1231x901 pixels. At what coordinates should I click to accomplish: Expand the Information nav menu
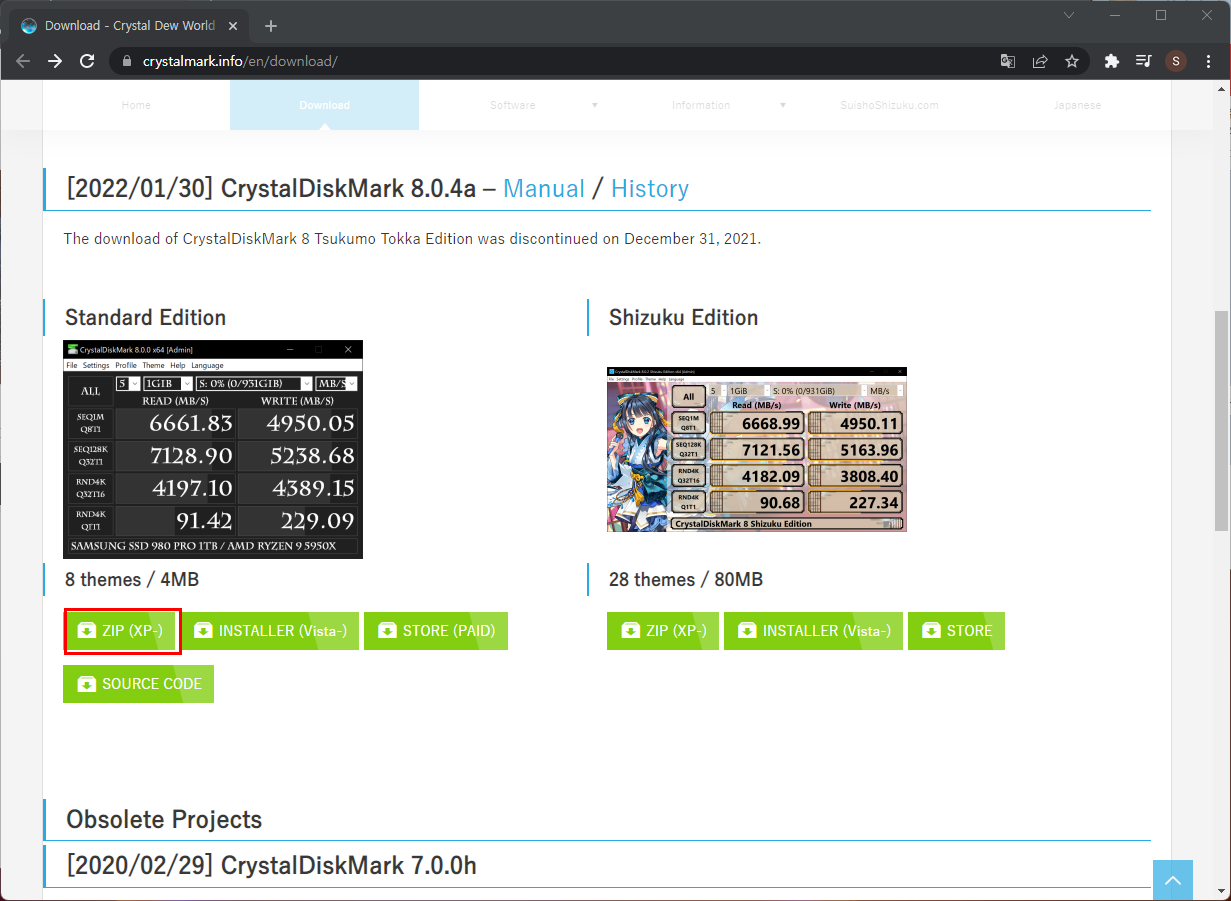pos(701,105)
